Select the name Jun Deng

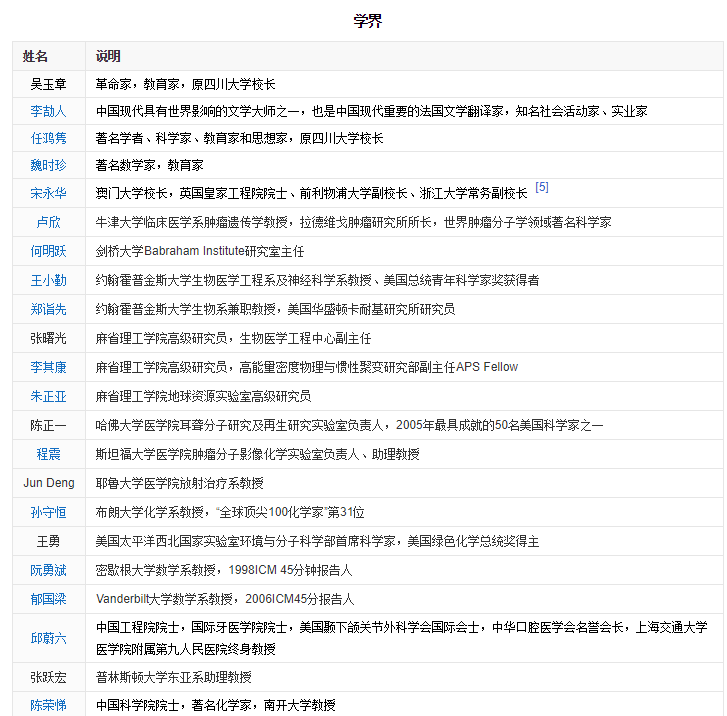49,483
